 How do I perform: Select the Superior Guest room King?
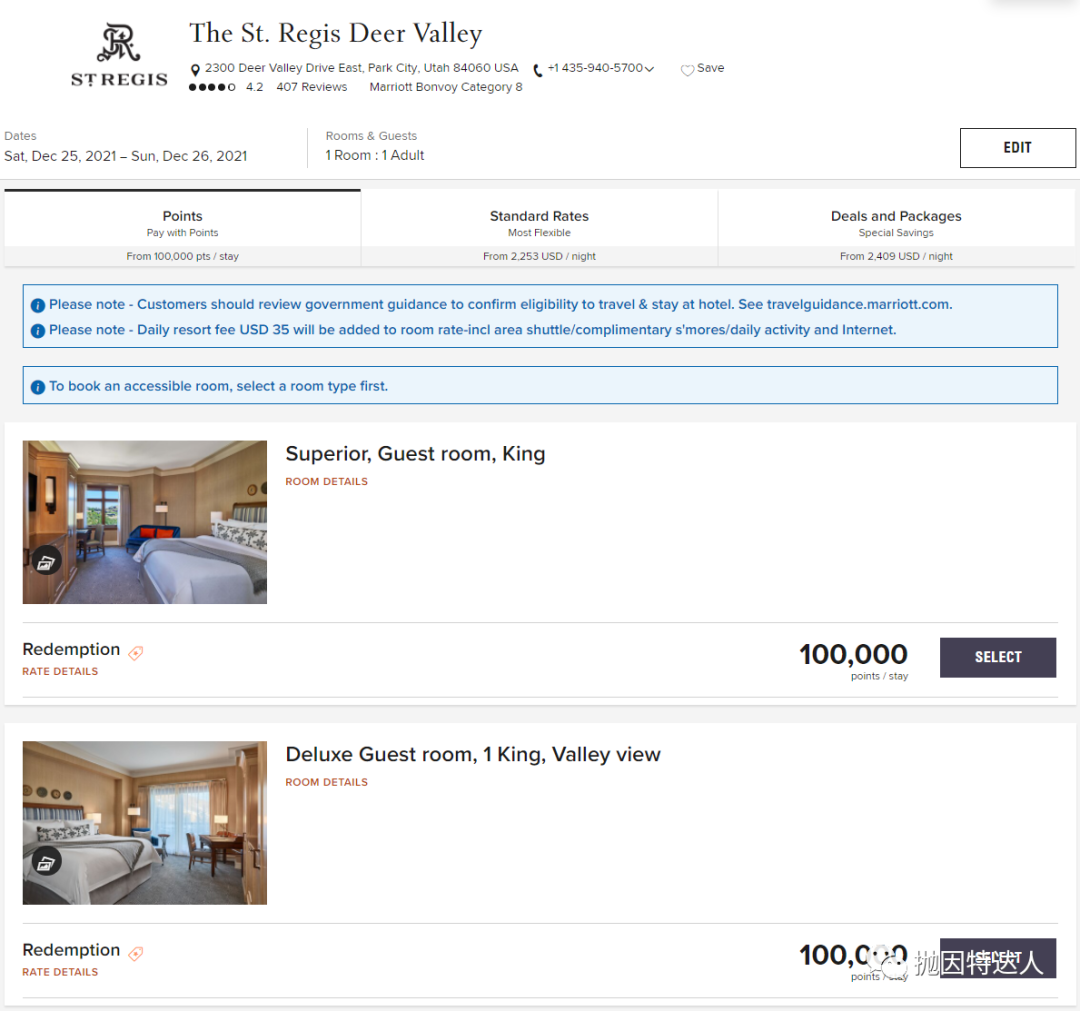pos(997,657)
